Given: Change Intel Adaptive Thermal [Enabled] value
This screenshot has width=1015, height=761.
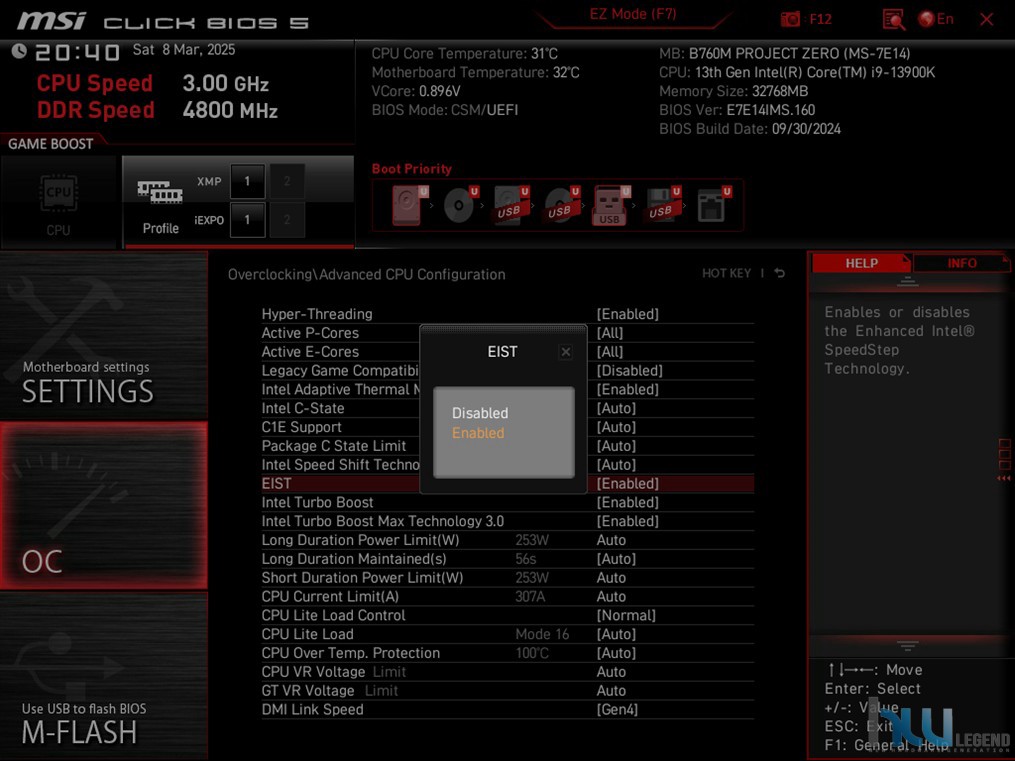Looking at the screenshot, I should (x=627, y=389).
